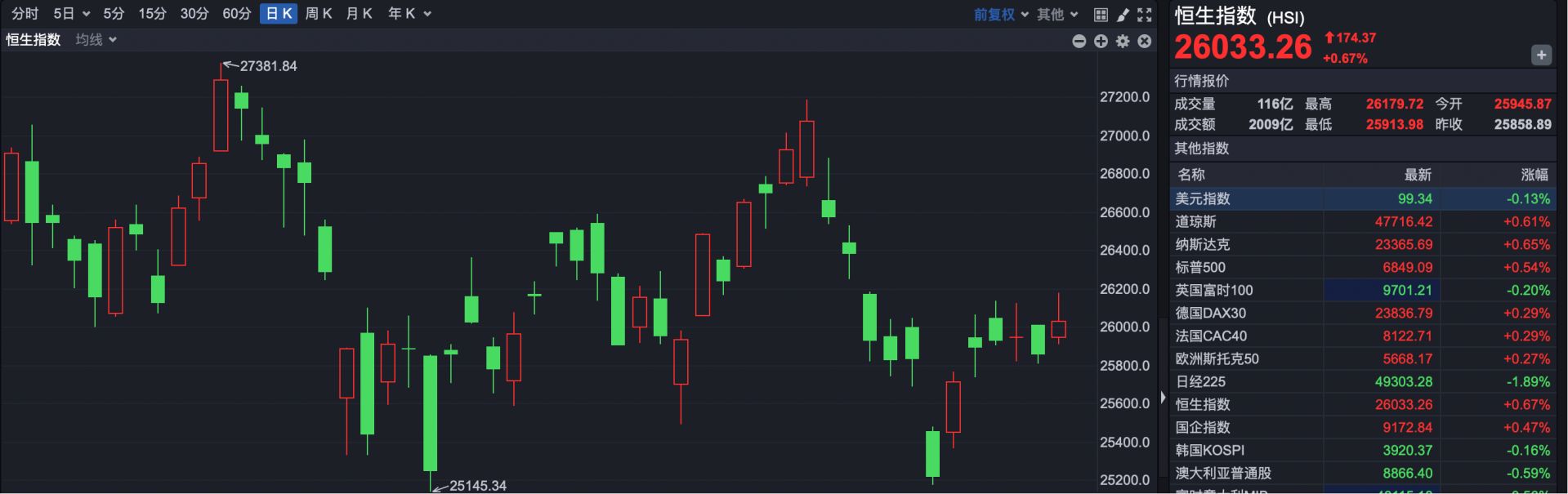Switch to 分时 intraday tab
The height and width of the screenshot is (494, 1568).
[x=25, y=14]
